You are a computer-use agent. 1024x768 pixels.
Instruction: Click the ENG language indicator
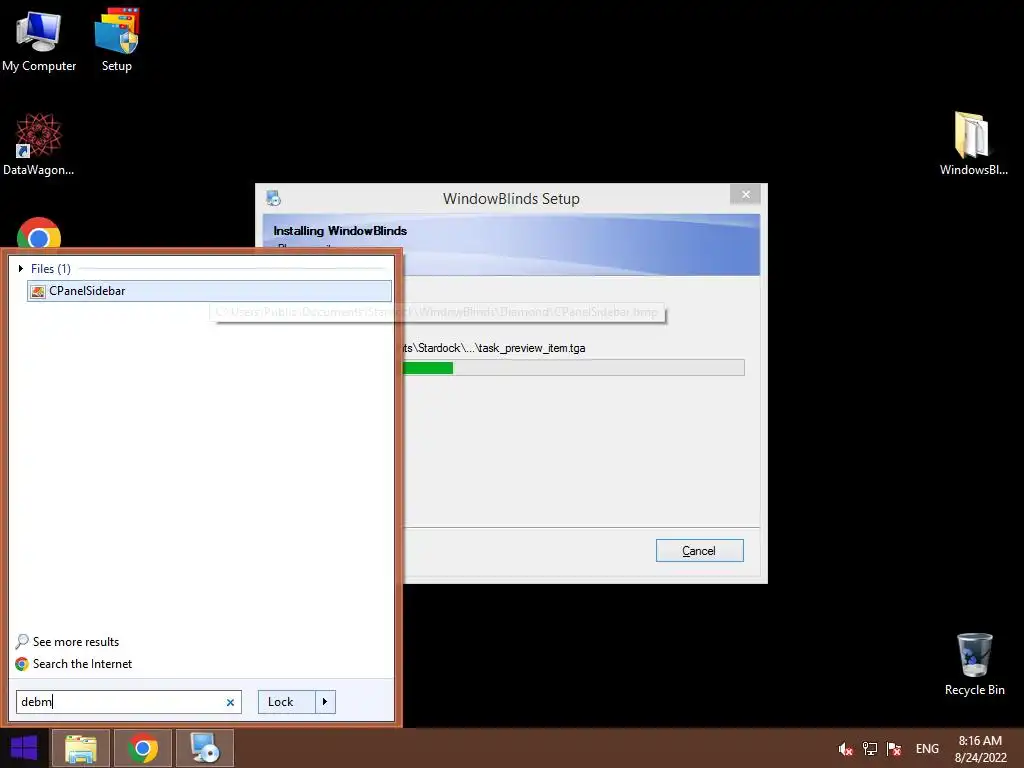[x=927, y=749]
